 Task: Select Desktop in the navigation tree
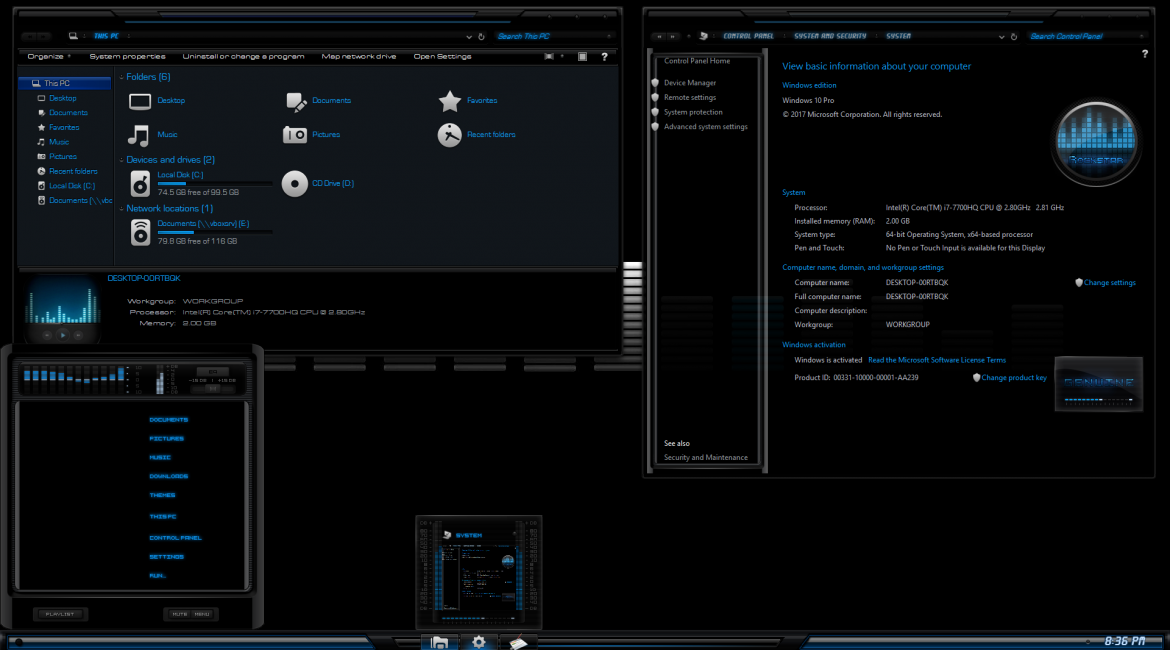point(63,99)
